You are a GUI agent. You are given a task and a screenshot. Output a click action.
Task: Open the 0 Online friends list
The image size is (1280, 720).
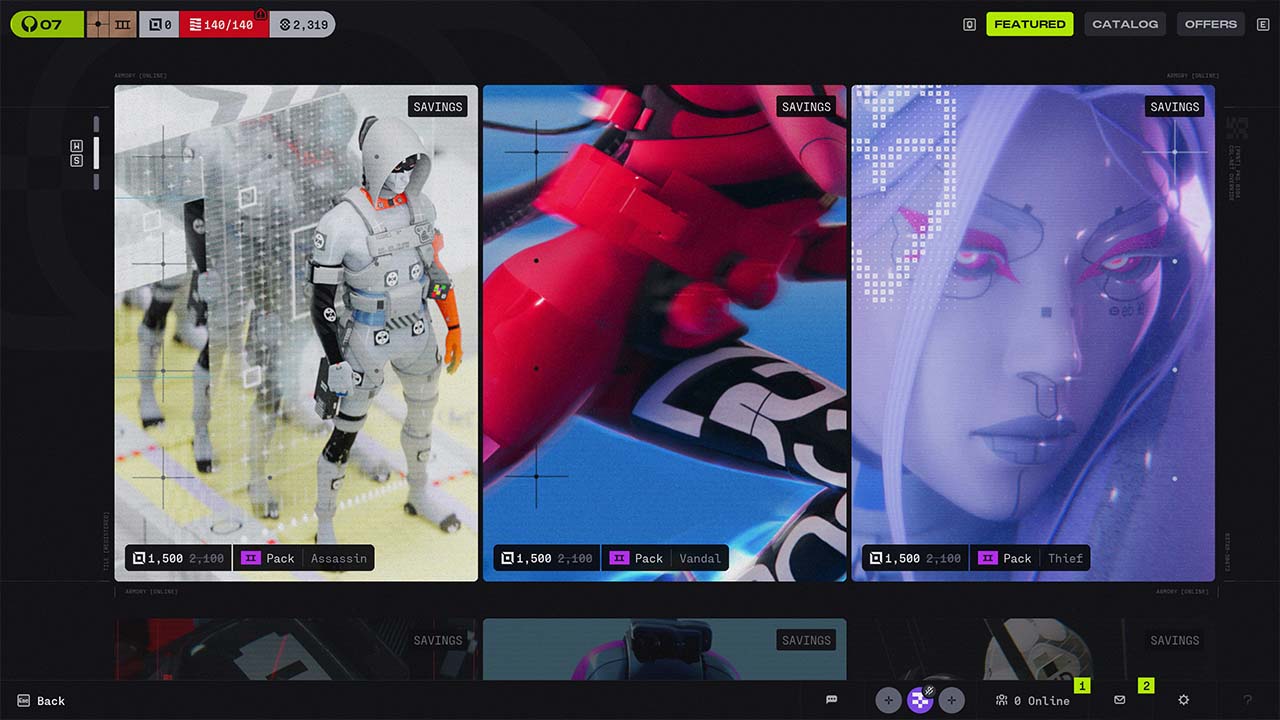coord(1033,700)
